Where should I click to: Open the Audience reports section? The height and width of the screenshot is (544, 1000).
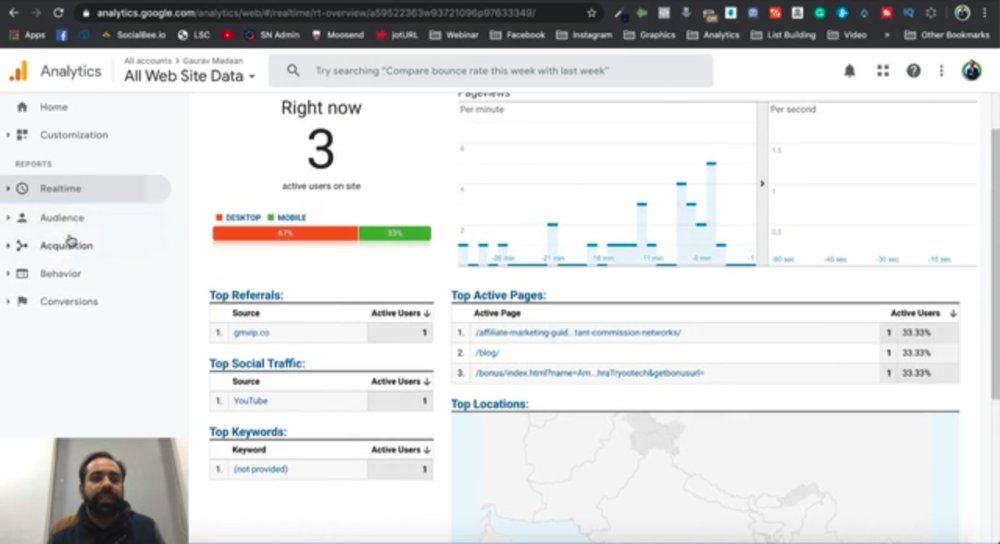(62, 218)
